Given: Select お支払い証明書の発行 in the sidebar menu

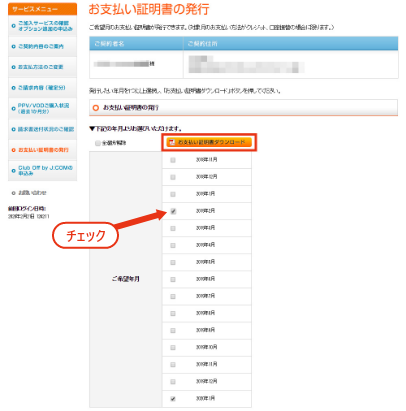Looking at the screenshot, I should point(42,150).
